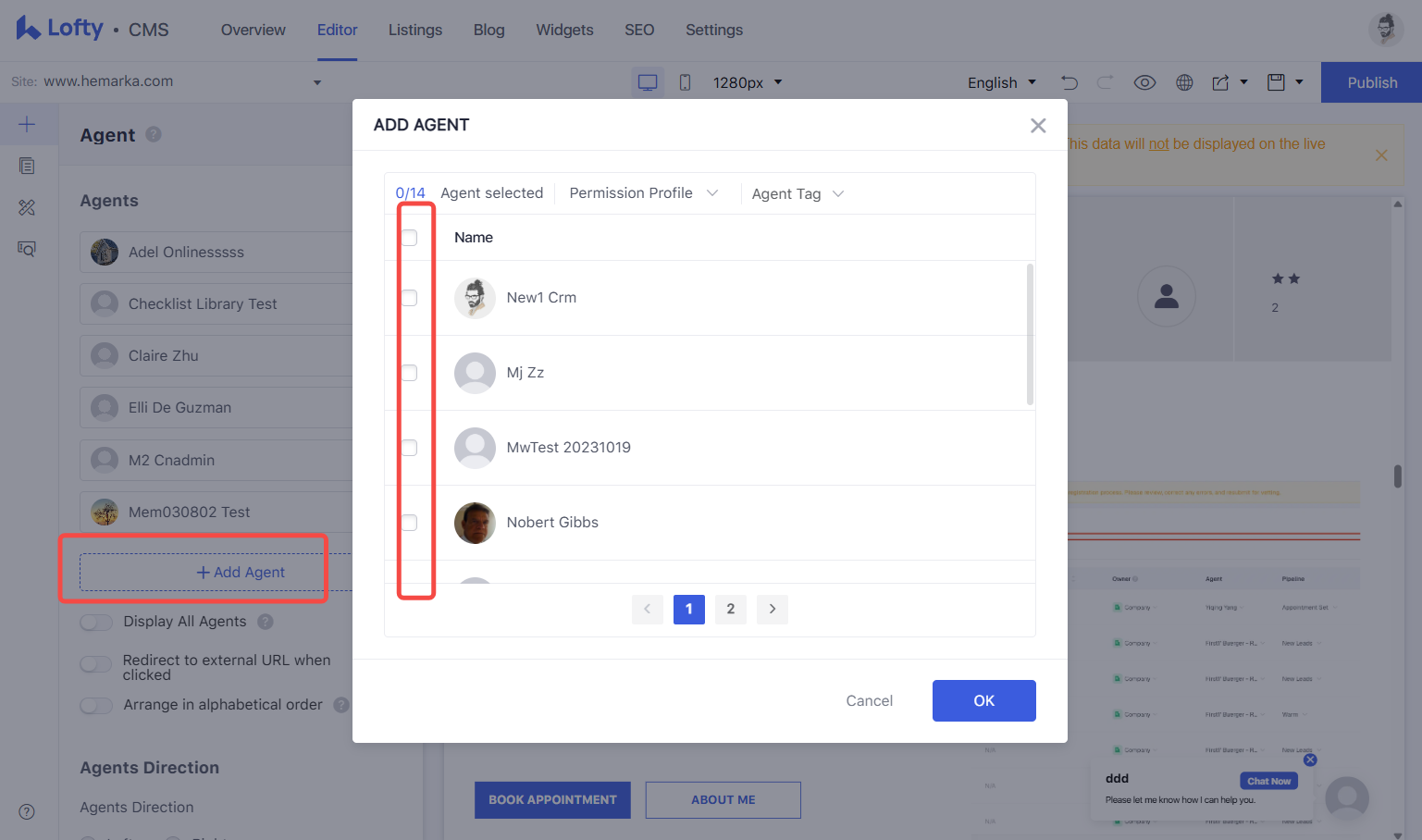Expand the save options arrow

click(x=1299, y=81)
